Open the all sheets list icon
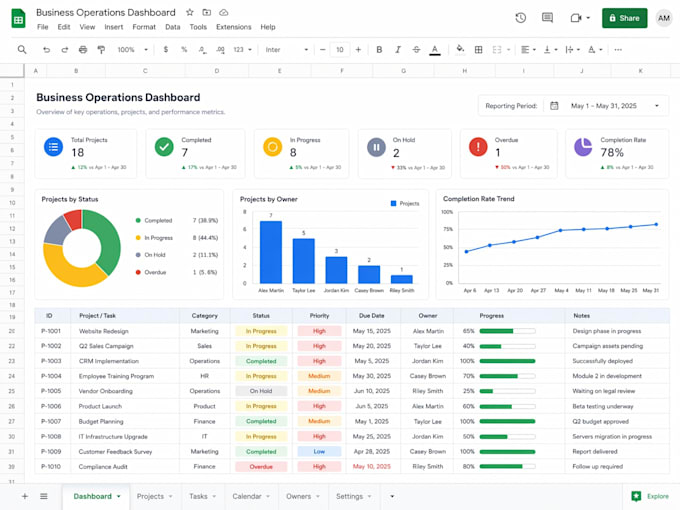Image resolution: width=680 pixels, height=510 pixels. tap(44, 496)
